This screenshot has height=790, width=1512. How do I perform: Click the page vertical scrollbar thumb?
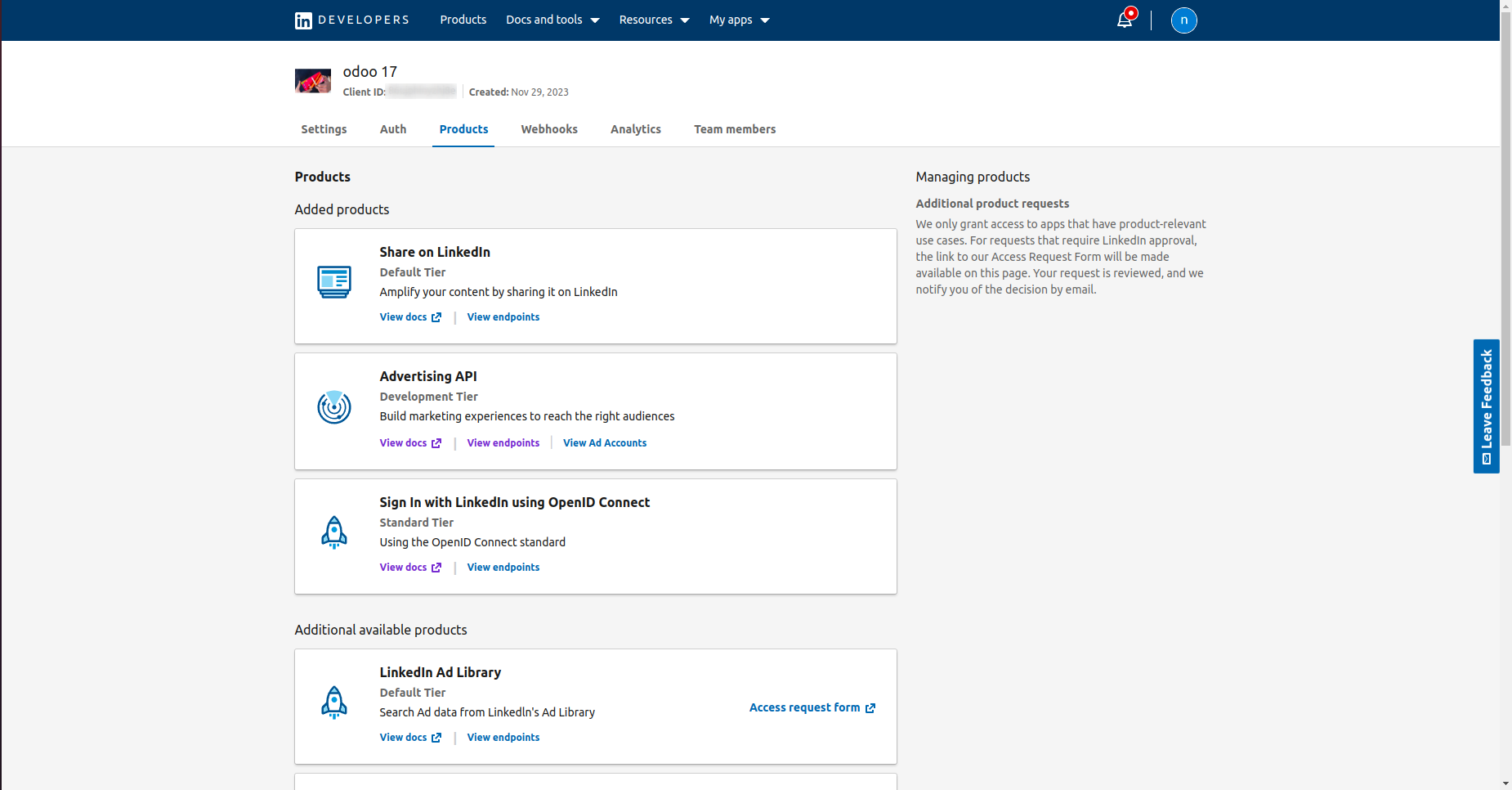[x=1506, y=229]
